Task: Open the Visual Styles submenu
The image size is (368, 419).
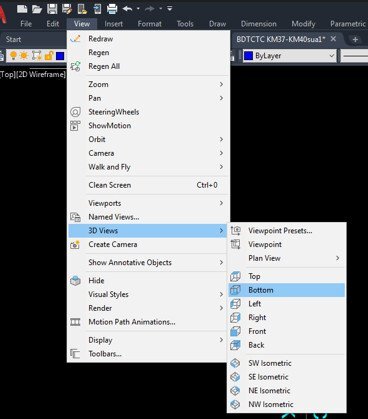Action: [x=148, y=294]
